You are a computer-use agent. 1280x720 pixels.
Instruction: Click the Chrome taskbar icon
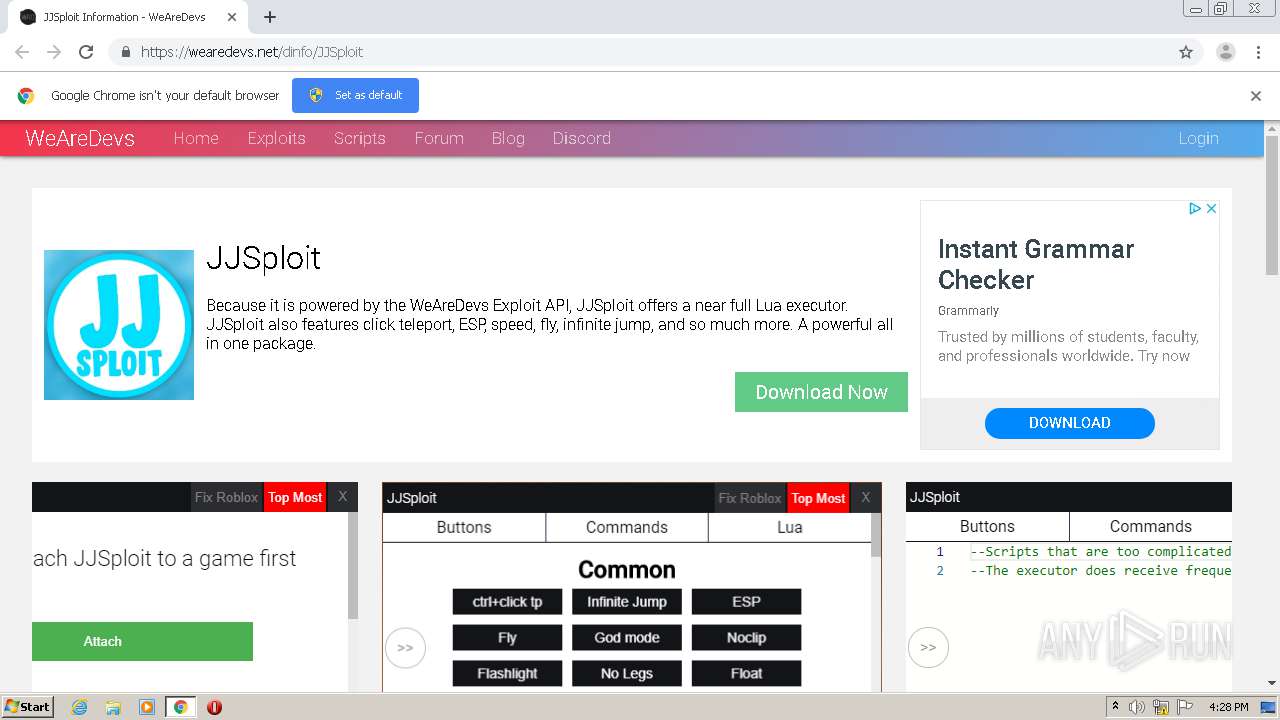(180, 707)
